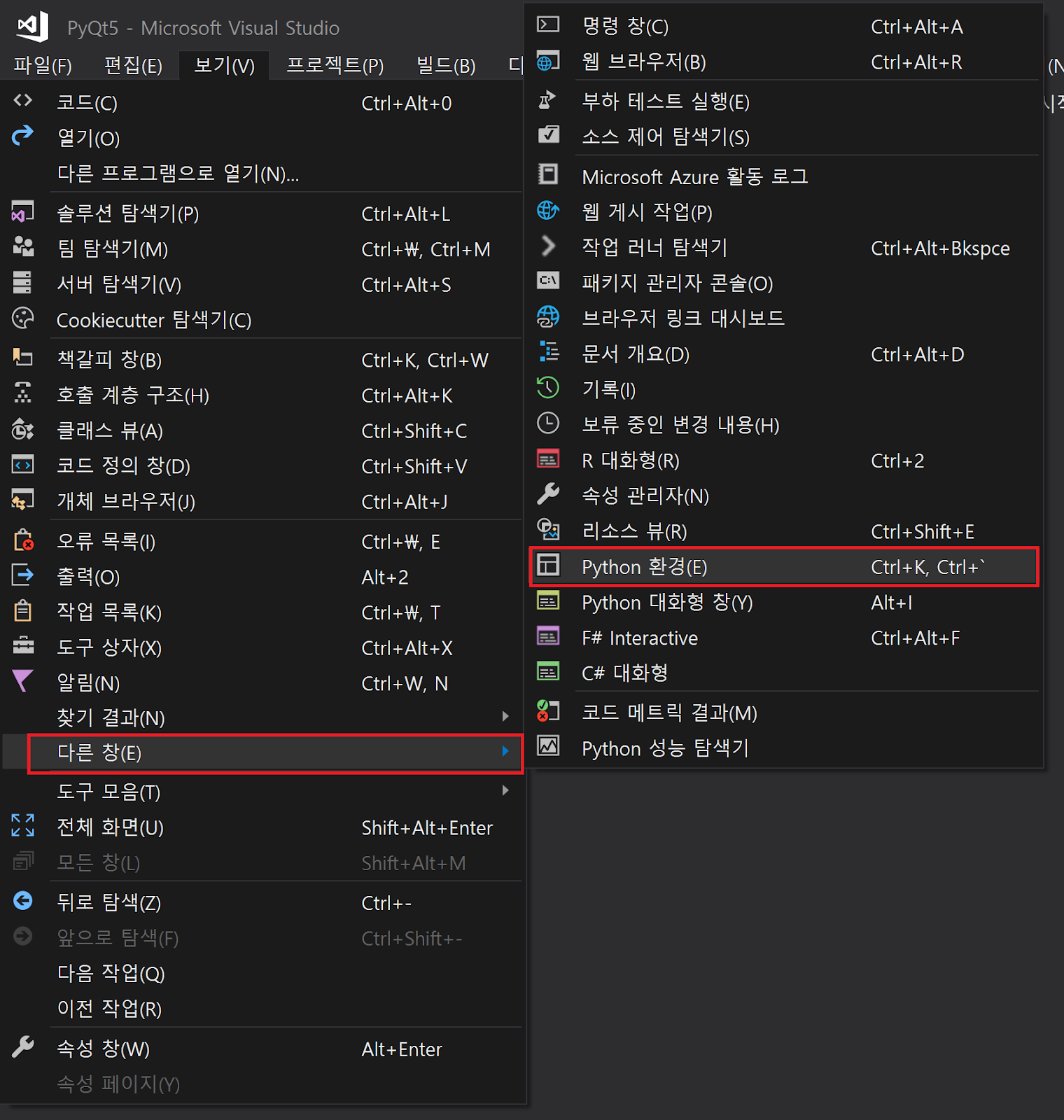Open the 편집(E) menu
Screen dimensions: 1064x1120
(133, 66)
